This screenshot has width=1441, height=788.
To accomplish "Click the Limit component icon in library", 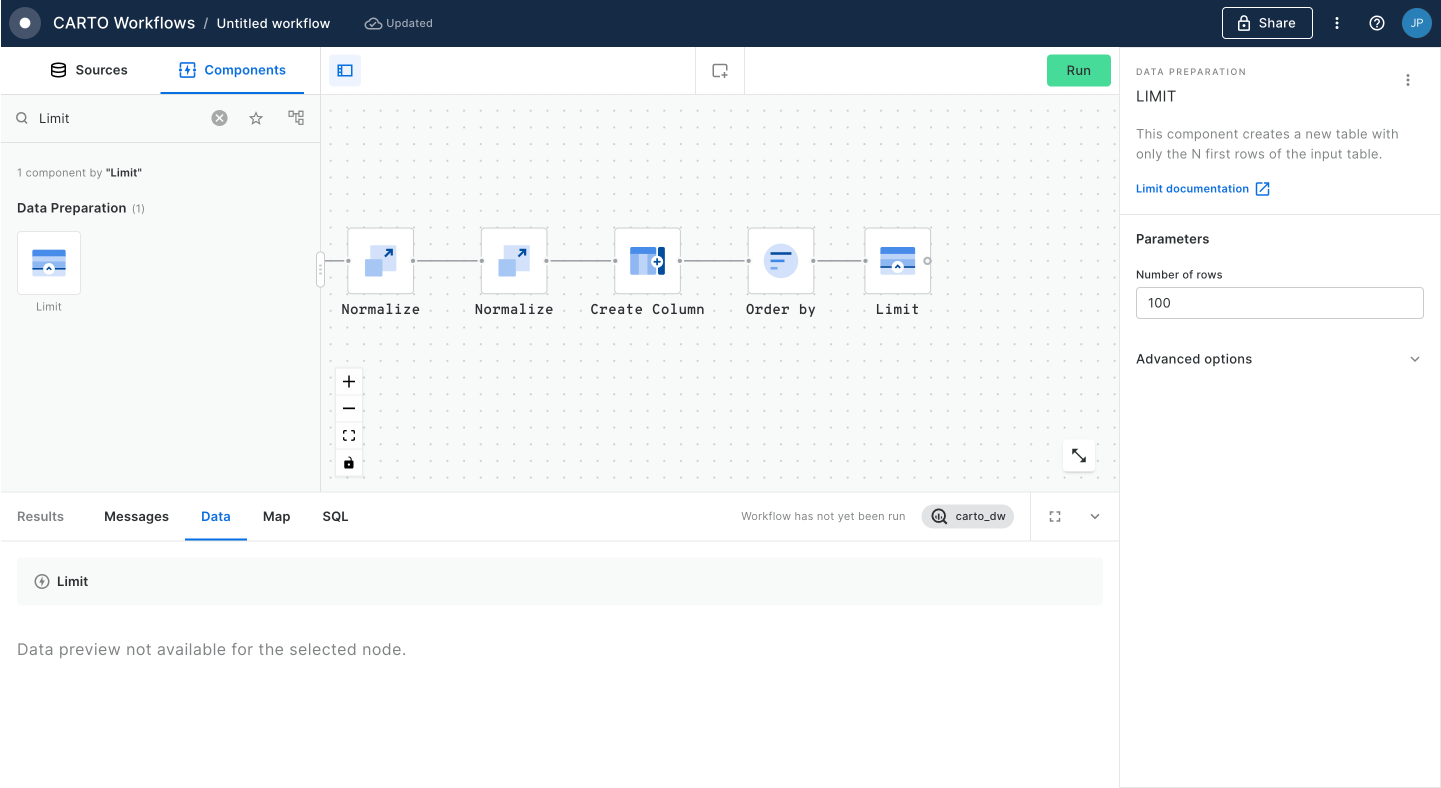I will point(49,263).
